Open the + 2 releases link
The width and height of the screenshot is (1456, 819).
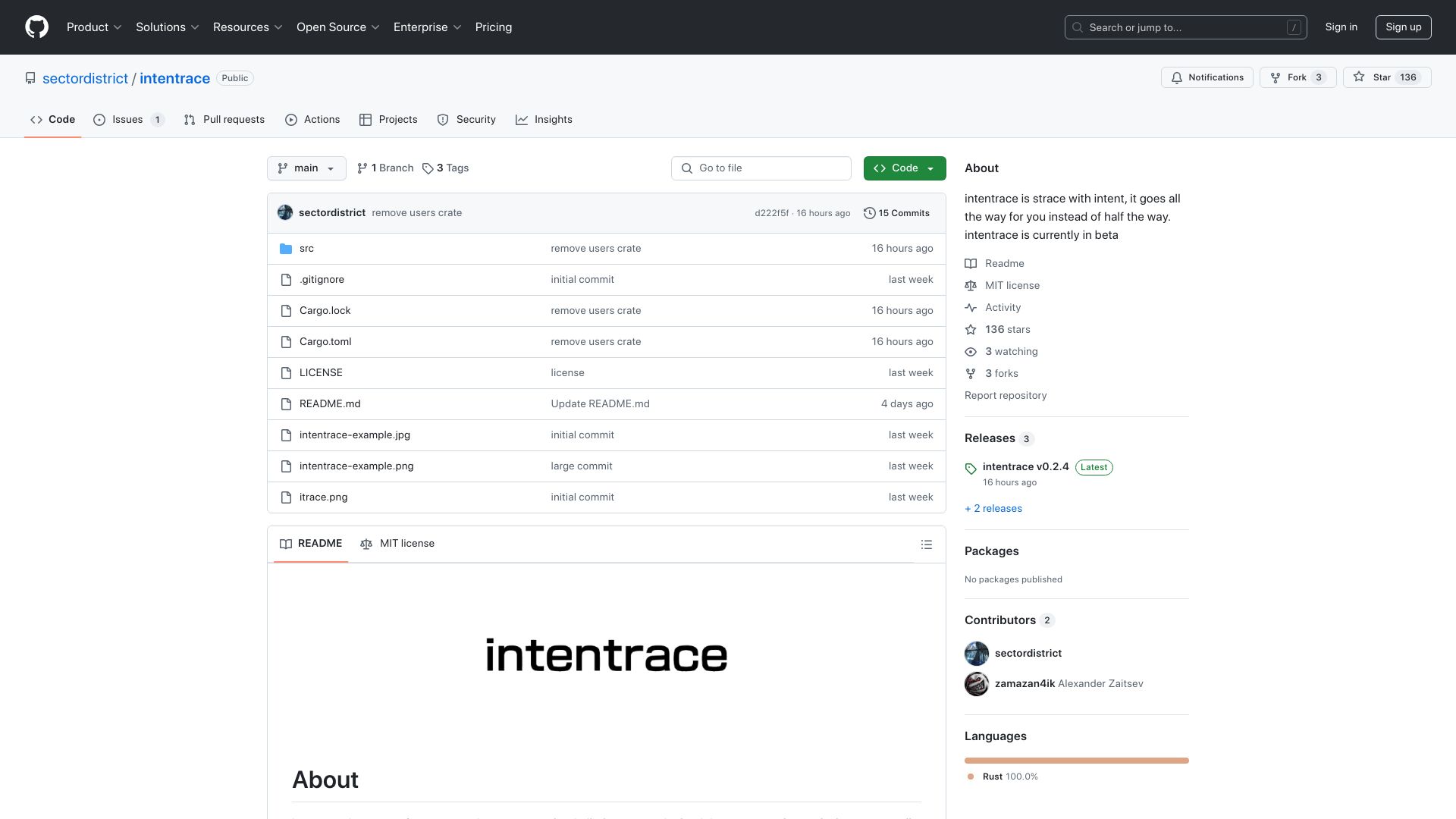(993, 509)
